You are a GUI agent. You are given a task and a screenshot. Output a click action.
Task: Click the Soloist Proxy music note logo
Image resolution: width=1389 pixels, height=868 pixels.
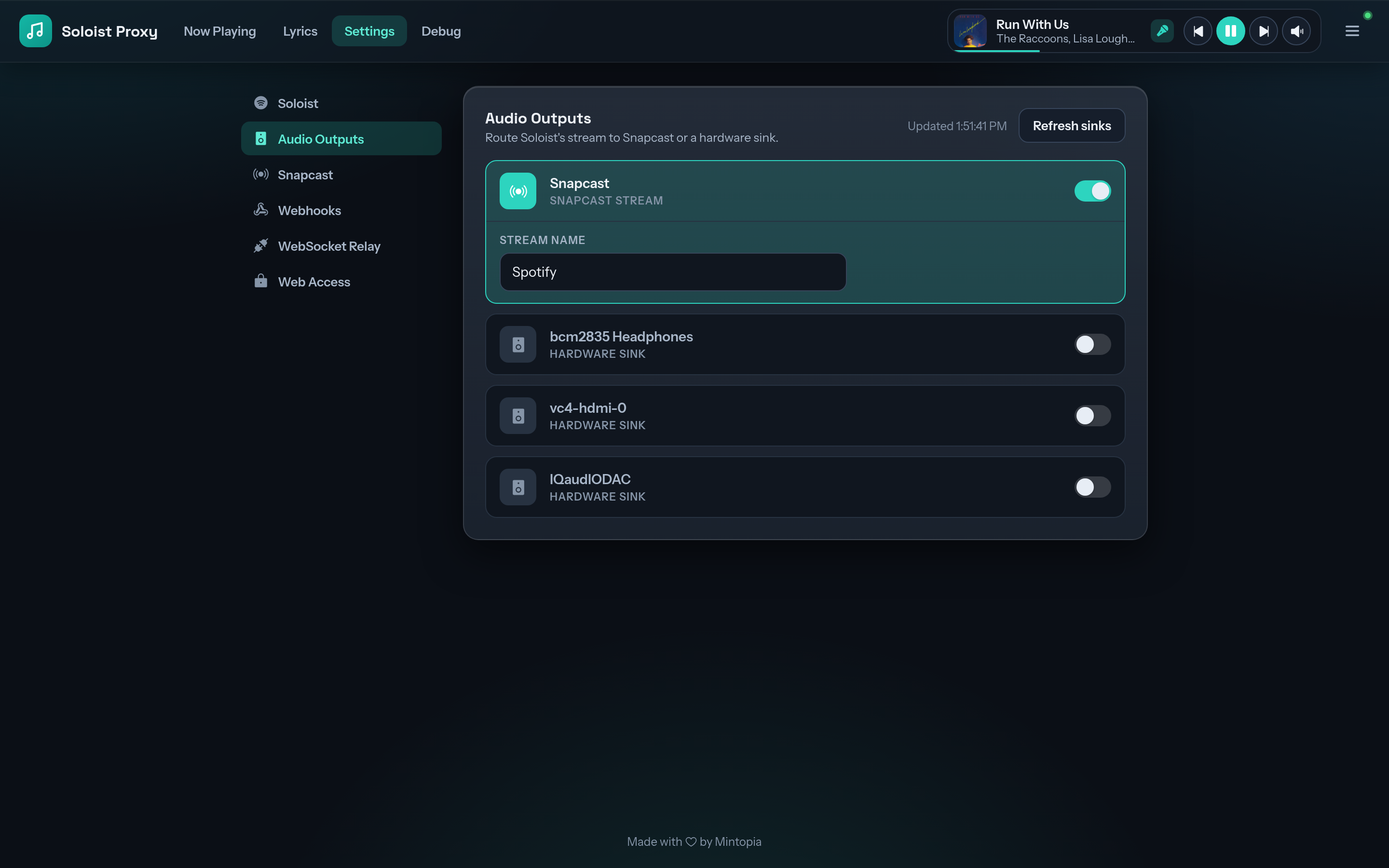[35, 31]
